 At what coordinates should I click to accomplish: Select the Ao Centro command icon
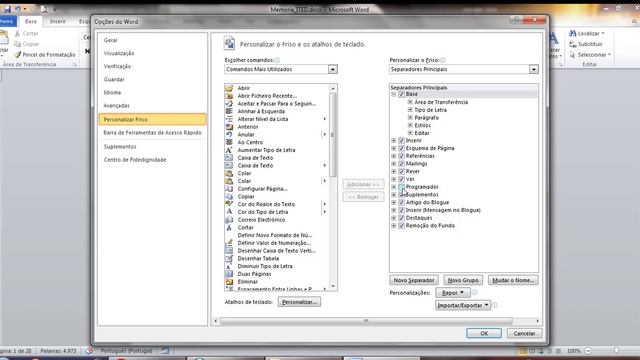[x=229, y=142]
